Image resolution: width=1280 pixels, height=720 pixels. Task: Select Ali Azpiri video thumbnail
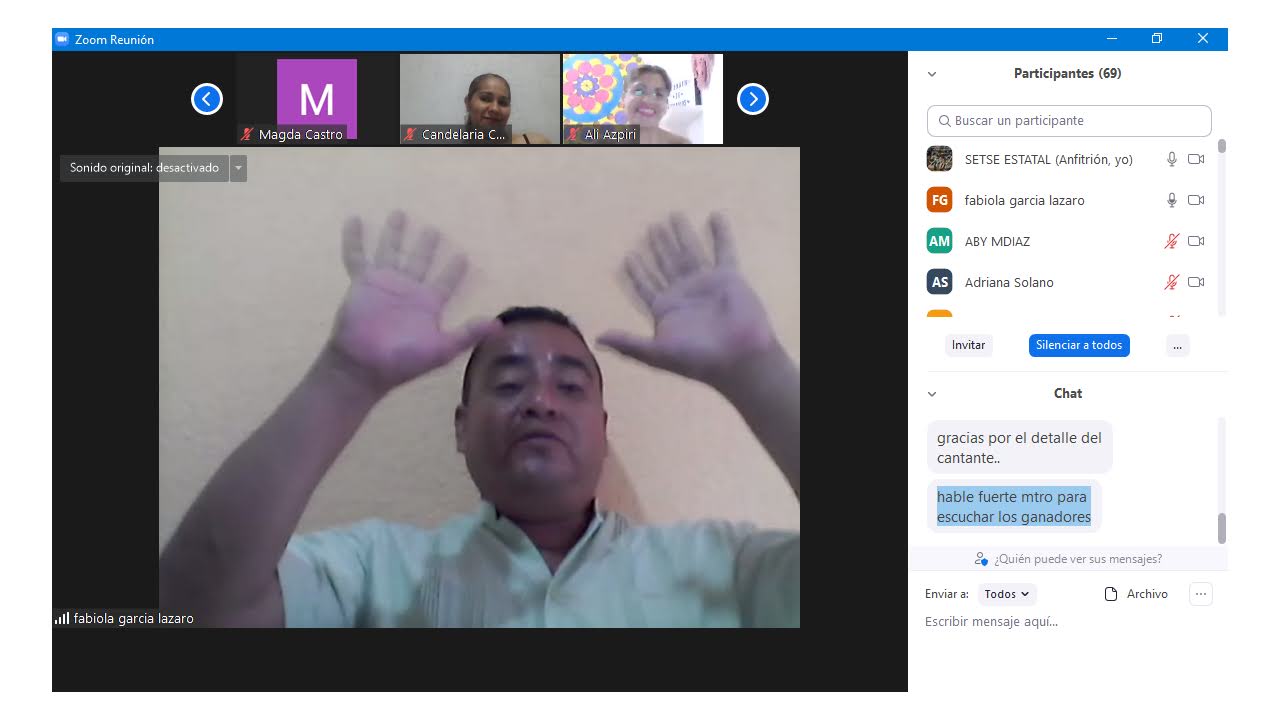pos(642,99)
